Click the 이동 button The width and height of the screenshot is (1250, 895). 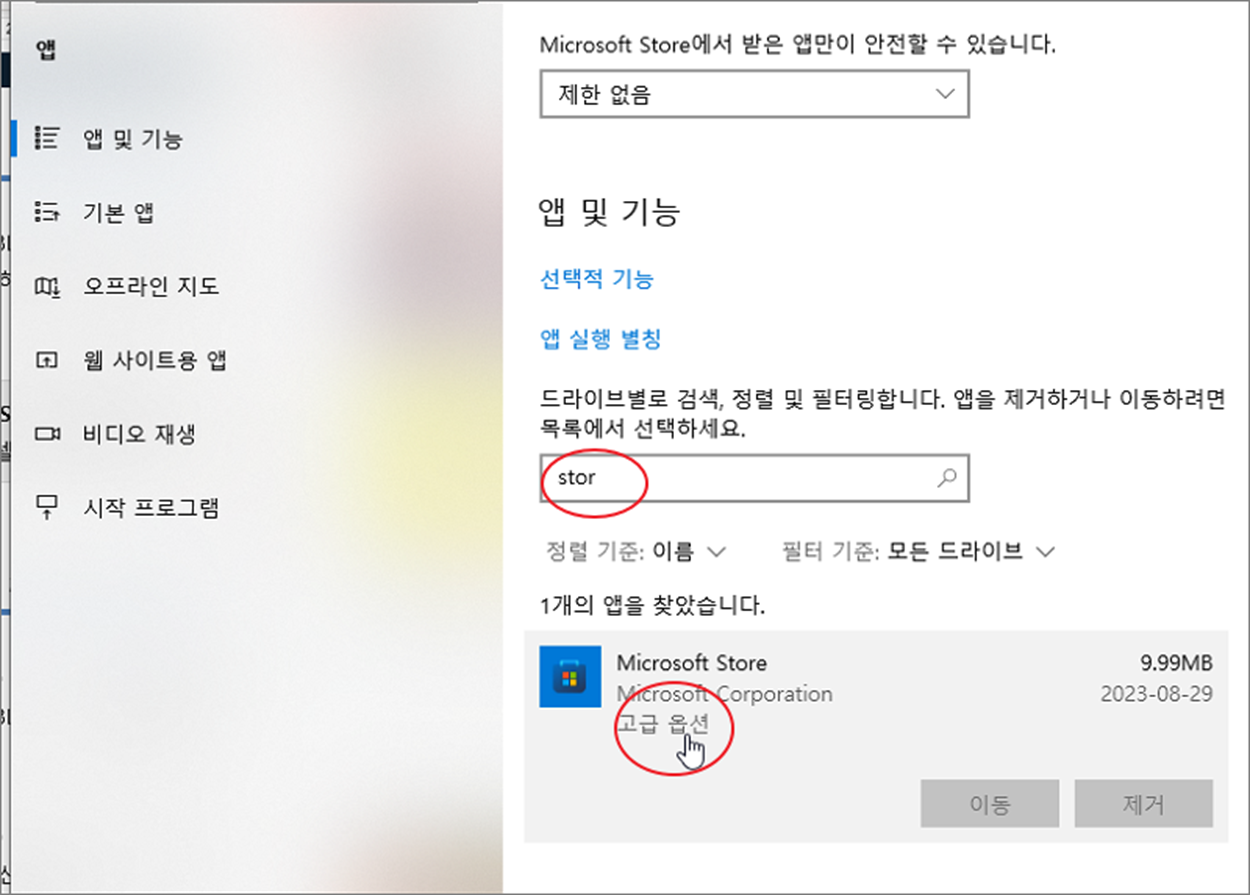click(990, 803)
